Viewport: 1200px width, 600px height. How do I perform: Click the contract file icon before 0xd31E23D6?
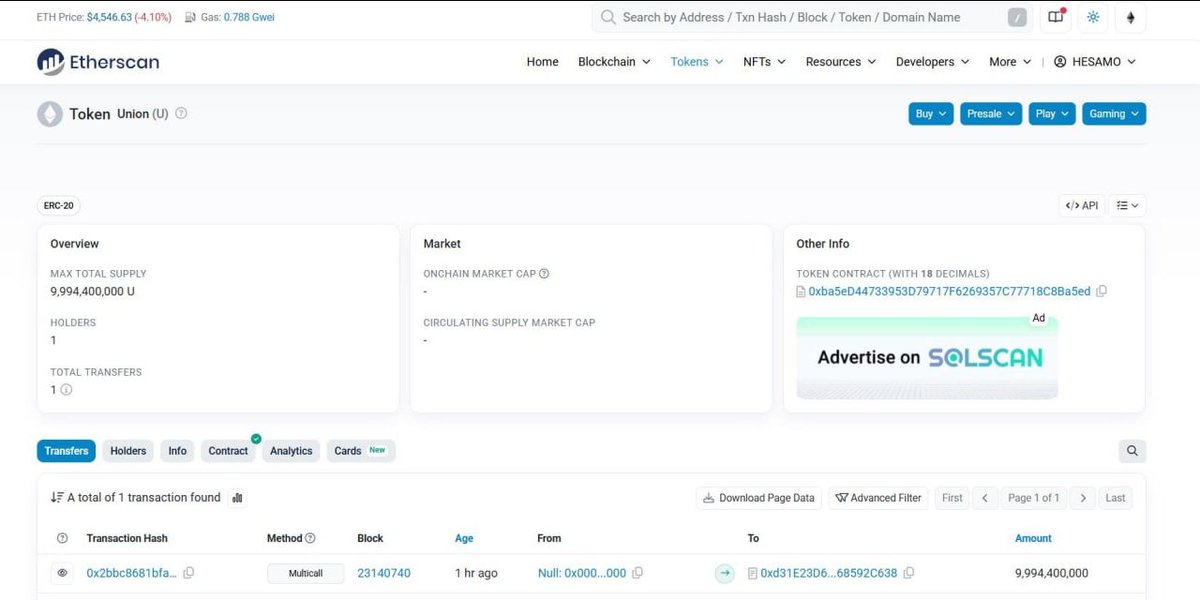[x=752, y=573]
